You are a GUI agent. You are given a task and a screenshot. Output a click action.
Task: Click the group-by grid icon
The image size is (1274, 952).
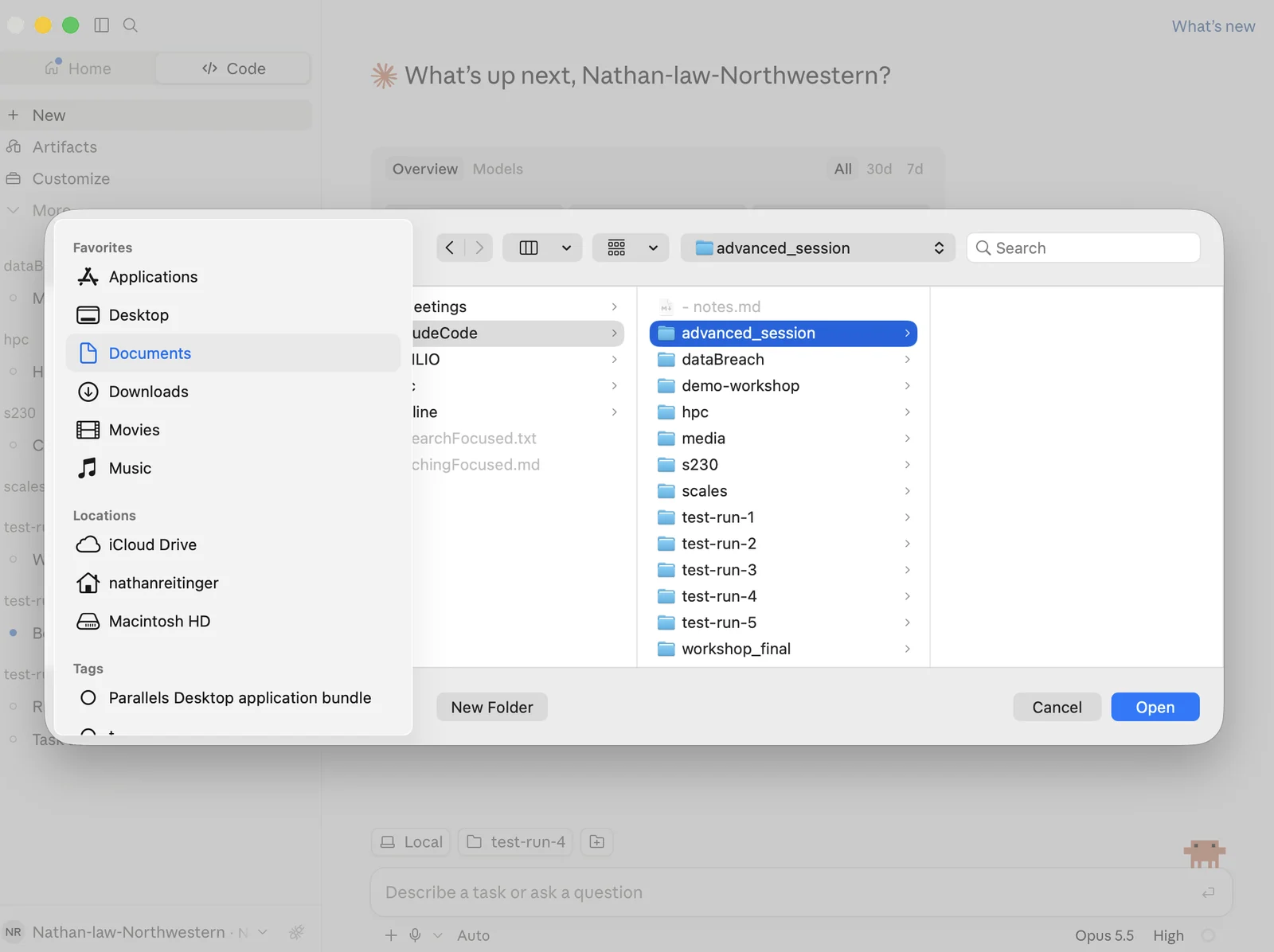point(616,248)
